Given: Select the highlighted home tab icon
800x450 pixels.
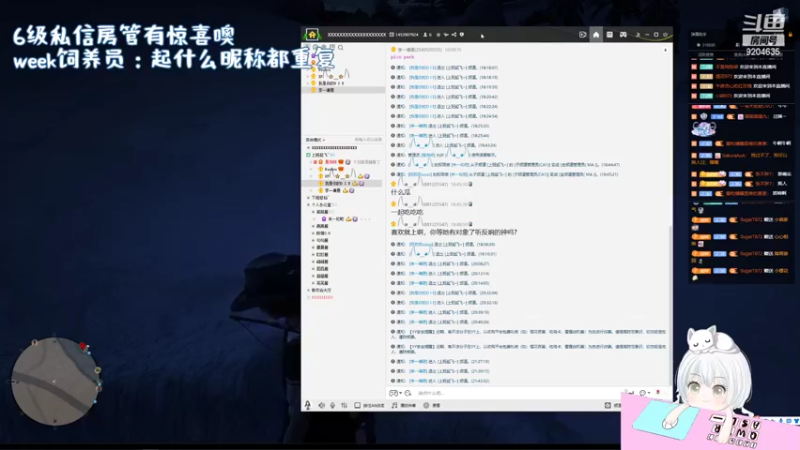Looking at the screenshot, I should coord(596,35).
